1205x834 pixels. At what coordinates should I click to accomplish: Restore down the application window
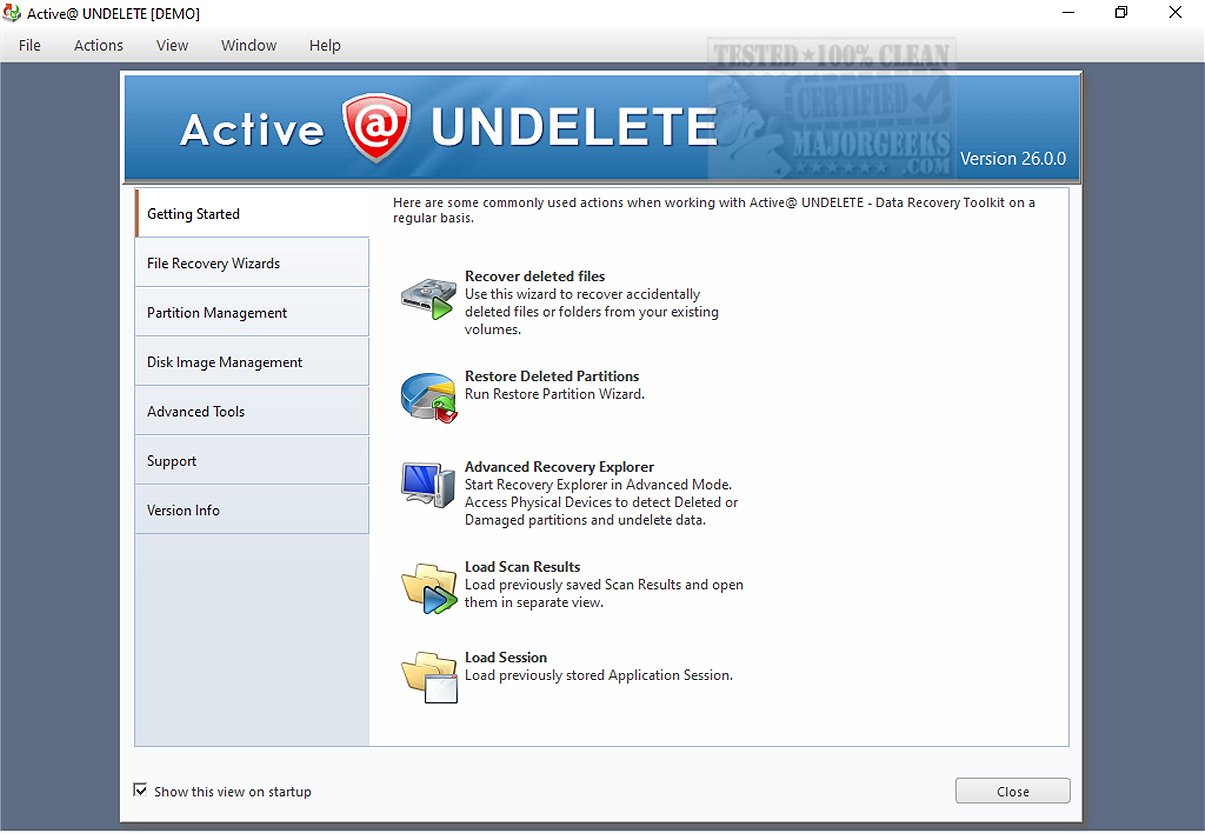pos(1121,13)
